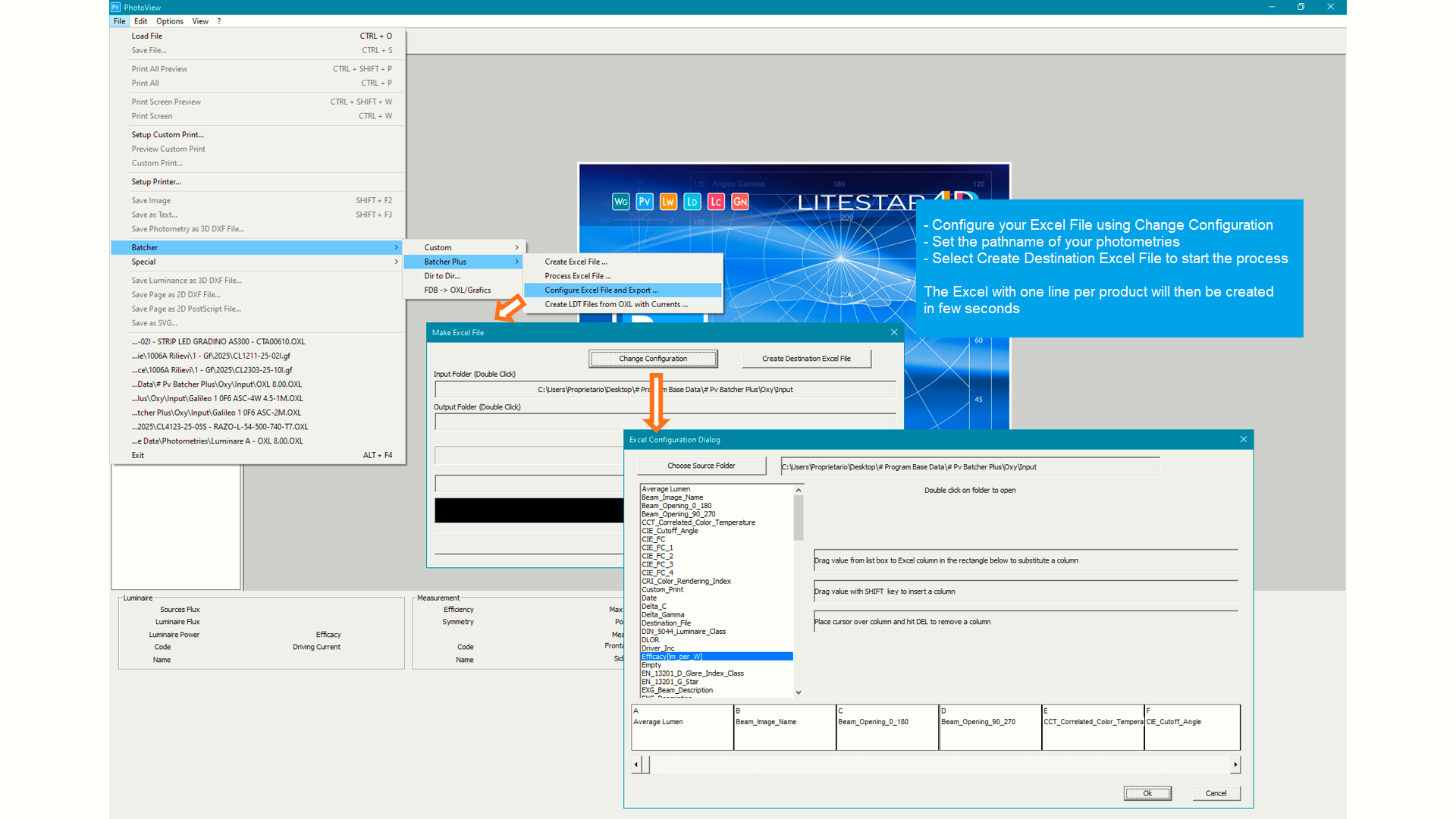Select Exit from File menu
Image resolution: width=1456 pixels, height=819 pixels.
(258, 455)
